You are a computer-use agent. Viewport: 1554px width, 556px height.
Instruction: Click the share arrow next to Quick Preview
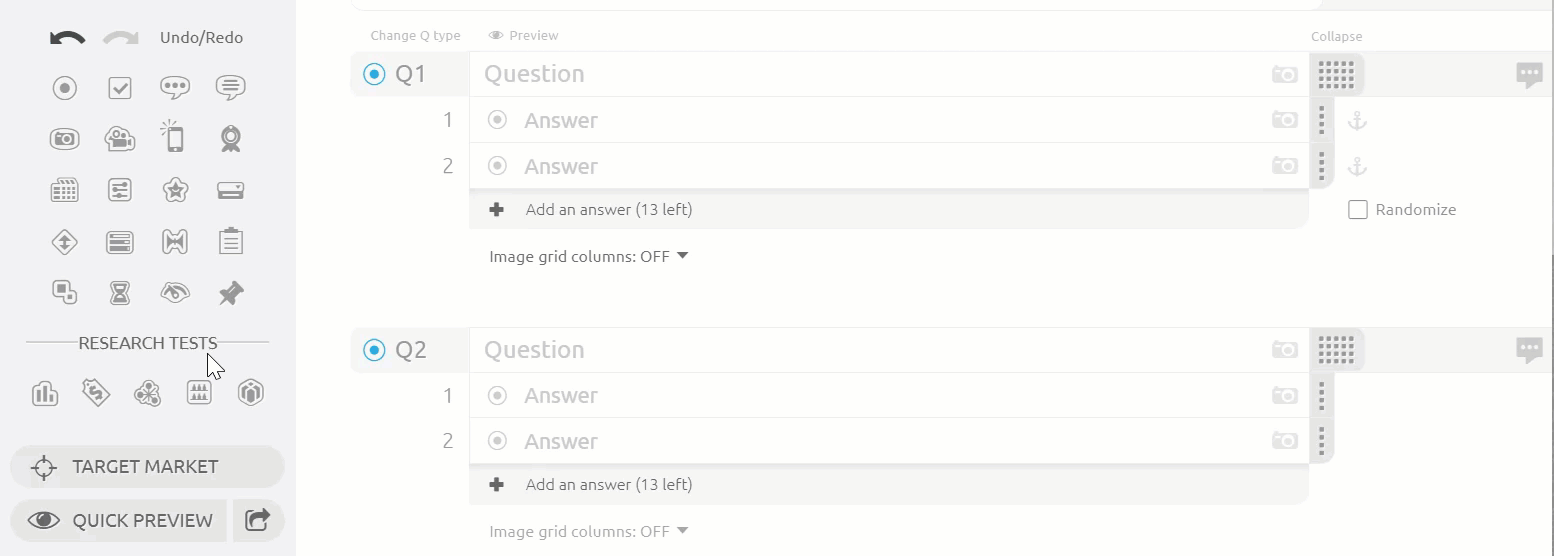258,520
